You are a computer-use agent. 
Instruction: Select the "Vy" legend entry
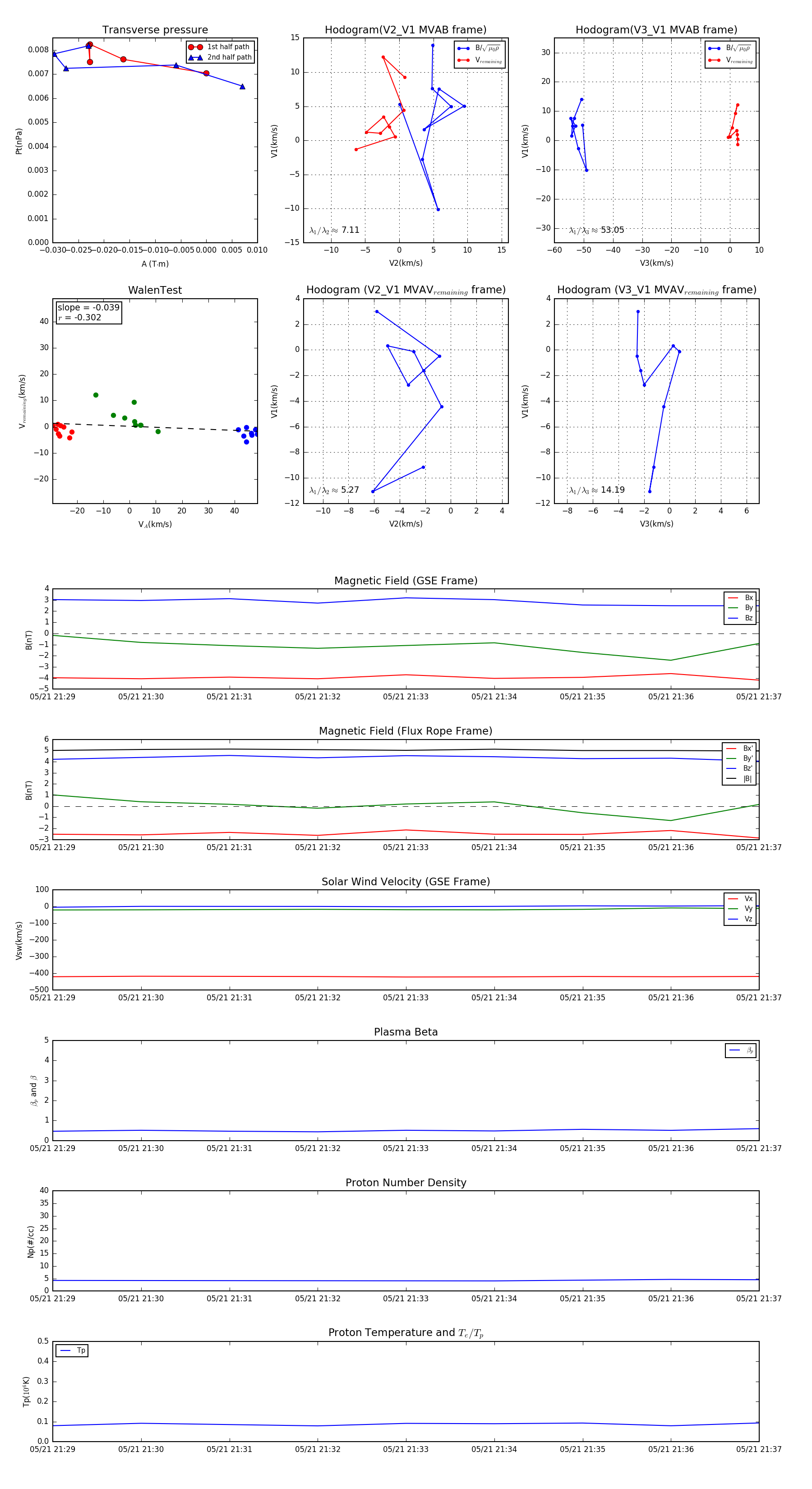click(740, 909)
